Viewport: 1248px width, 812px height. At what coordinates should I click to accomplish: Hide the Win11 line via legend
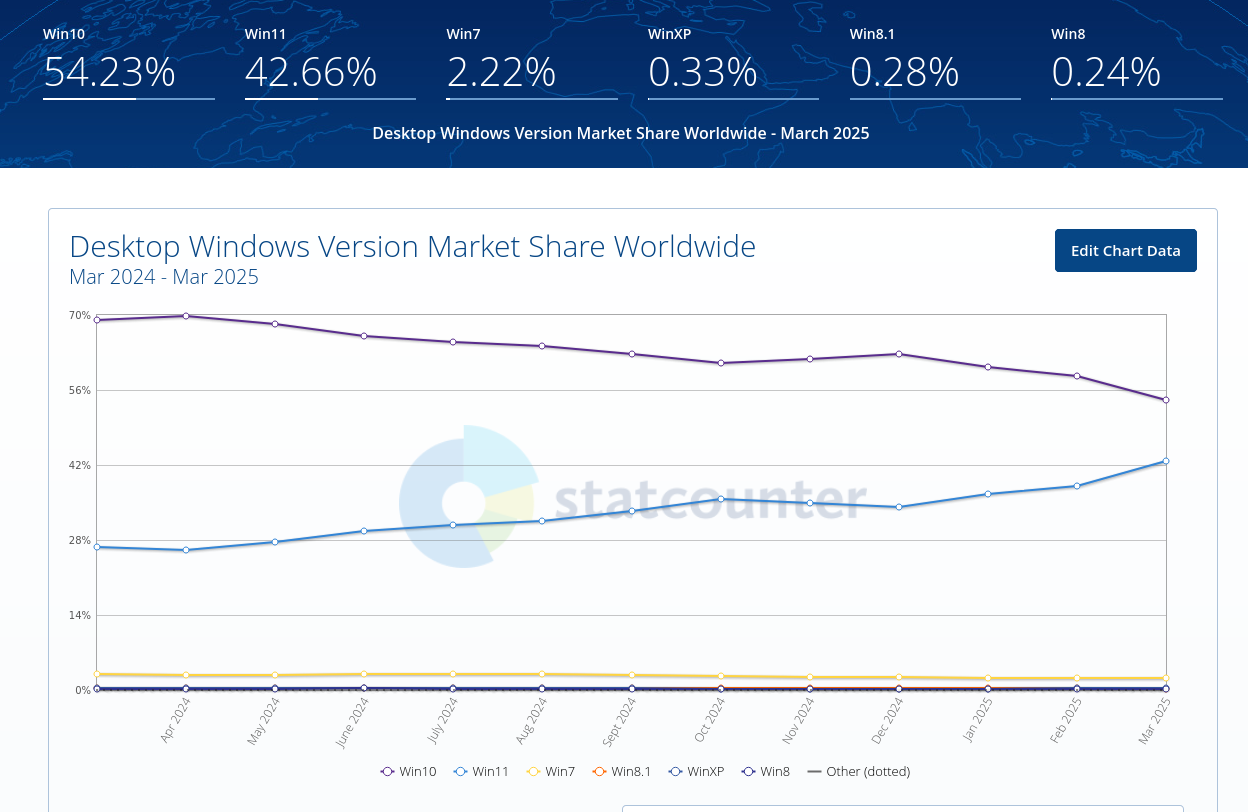(x=481, y=771)
